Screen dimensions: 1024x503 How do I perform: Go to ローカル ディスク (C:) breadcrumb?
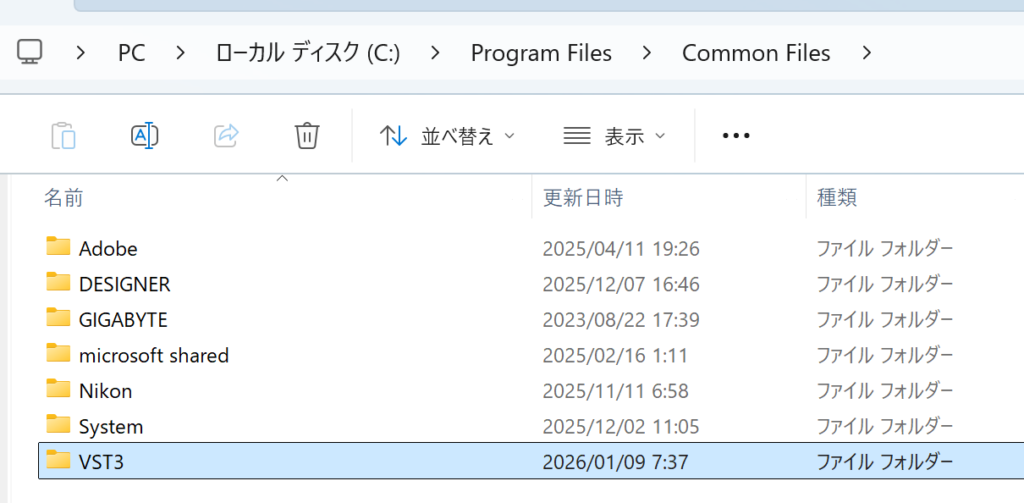tap(307, 53)
